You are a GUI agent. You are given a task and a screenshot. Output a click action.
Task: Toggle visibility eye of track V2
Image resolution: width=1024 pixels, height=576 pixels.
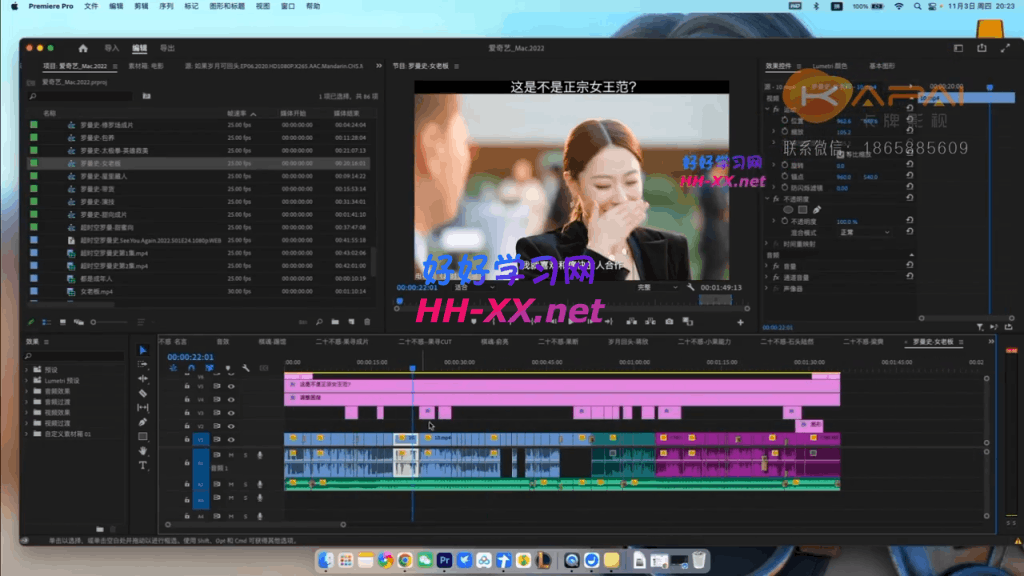tap(231, 426)
